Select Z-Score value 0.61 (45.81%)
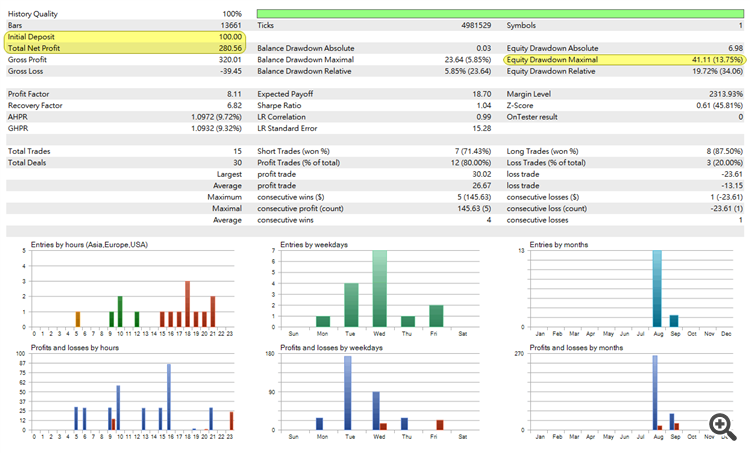 pos(720,106)
